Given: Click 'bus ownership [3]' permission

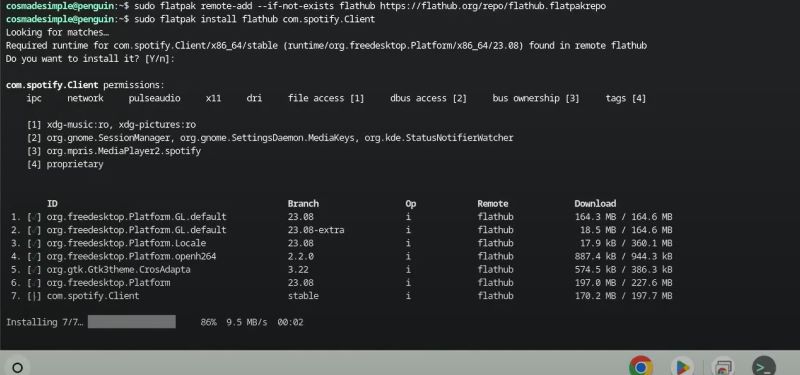Looking at the screenshot, I should pos(536,98).
